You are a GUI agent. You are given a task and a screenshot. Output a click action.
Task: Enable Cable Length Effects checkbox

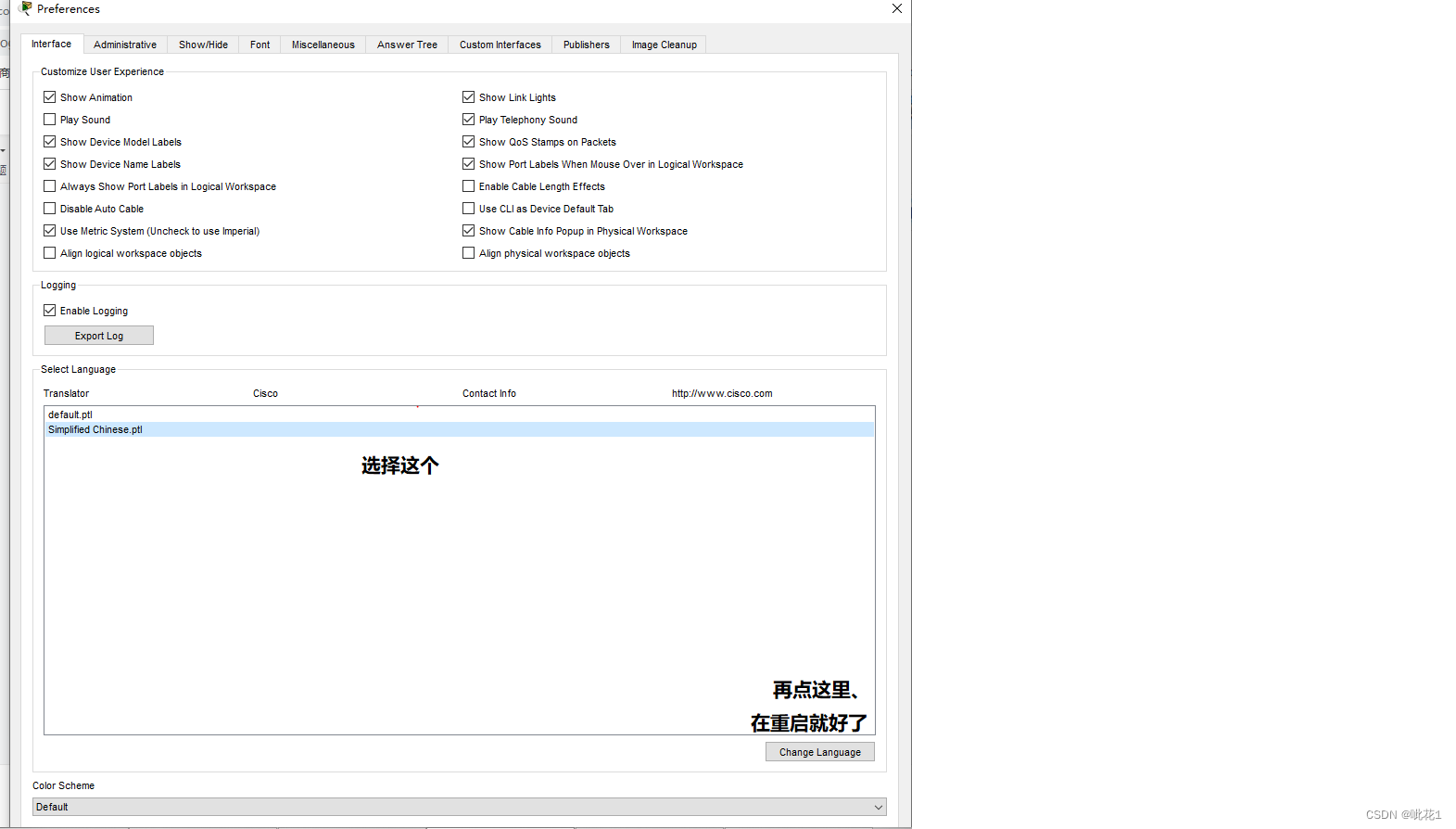tap(469, 186)
